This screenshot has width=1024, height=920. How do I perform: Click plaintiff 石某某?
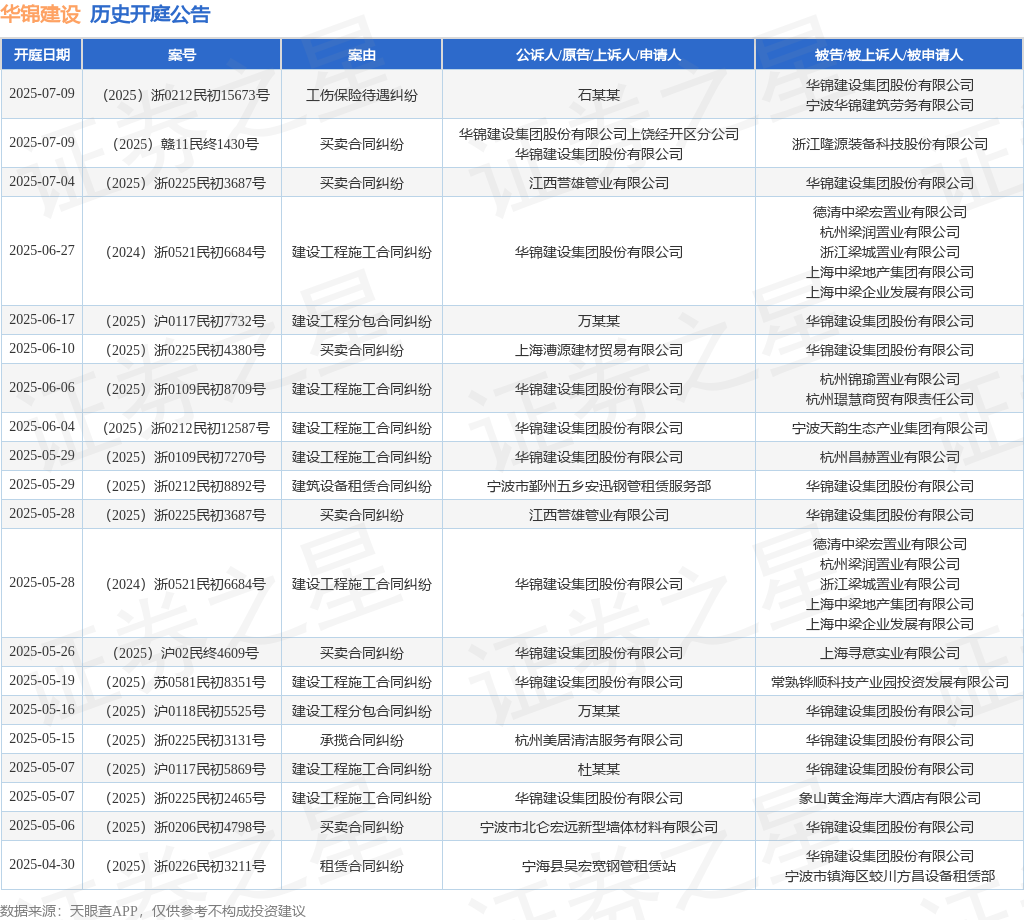click(x=599, y=95)
